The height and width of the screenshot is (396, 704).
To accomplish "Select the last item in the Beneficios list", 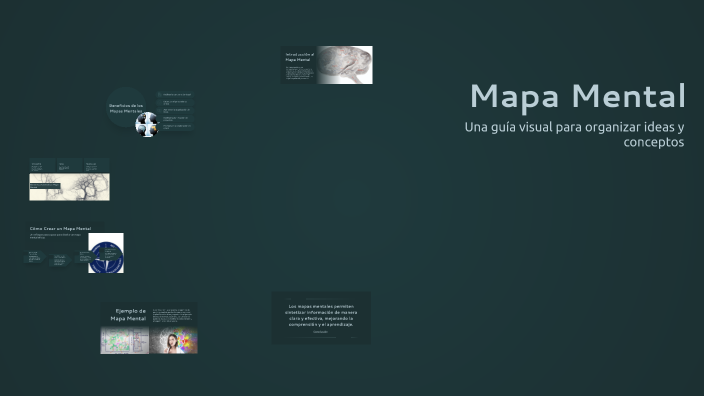I will tap(175, 127).
